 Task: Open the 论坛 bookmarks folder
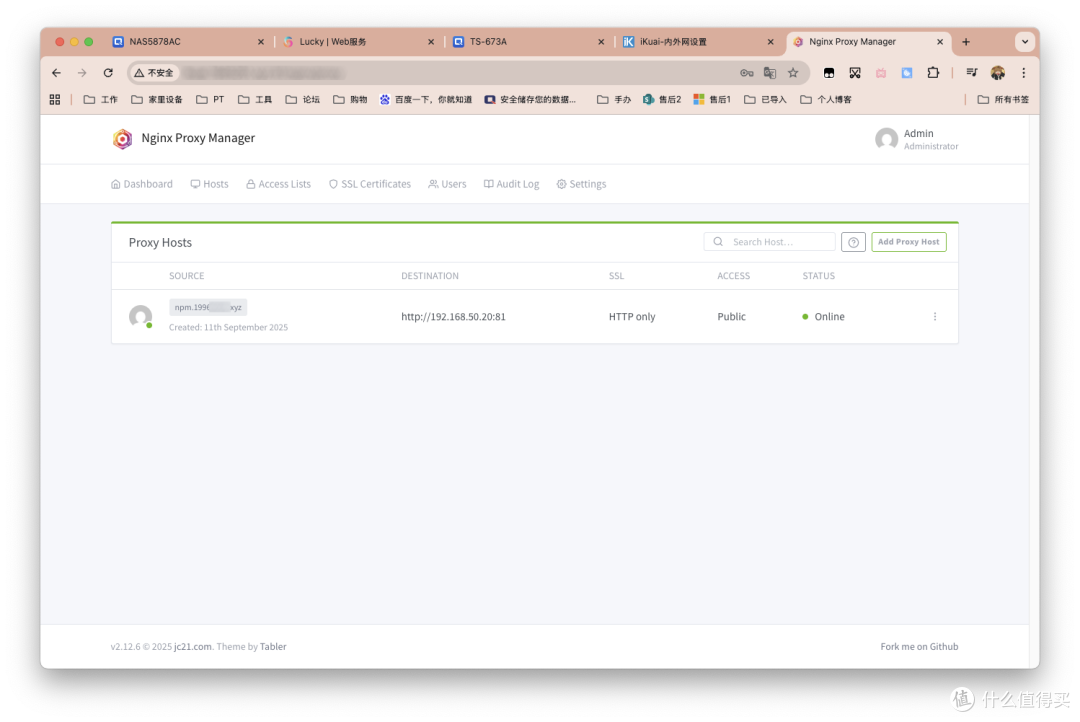coord(303,100)
